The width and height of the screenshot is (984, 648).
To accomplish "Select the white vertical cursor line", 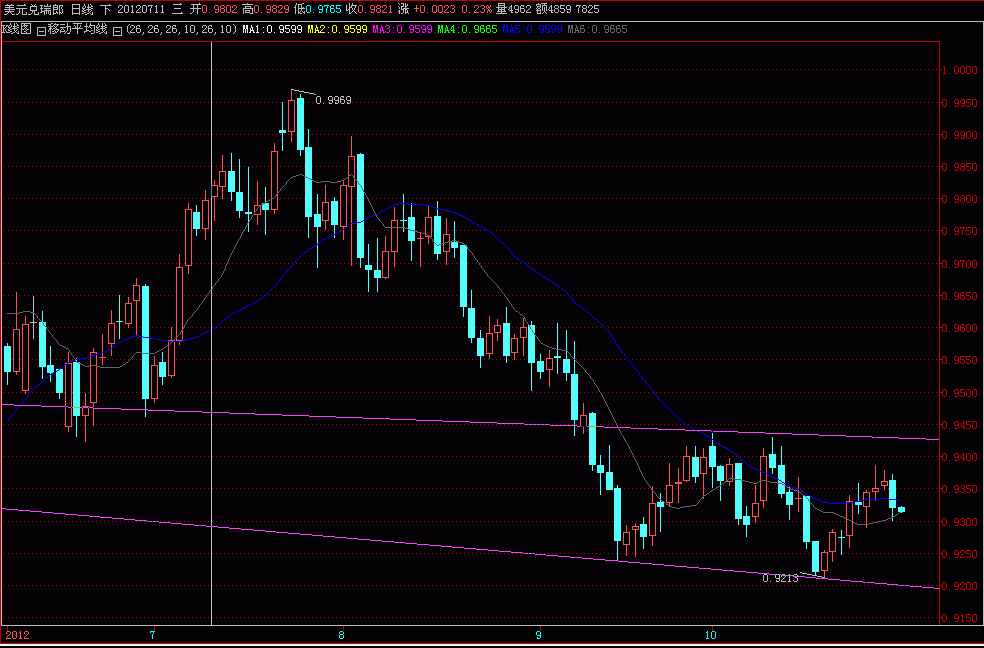I will (x=211, y=332).
